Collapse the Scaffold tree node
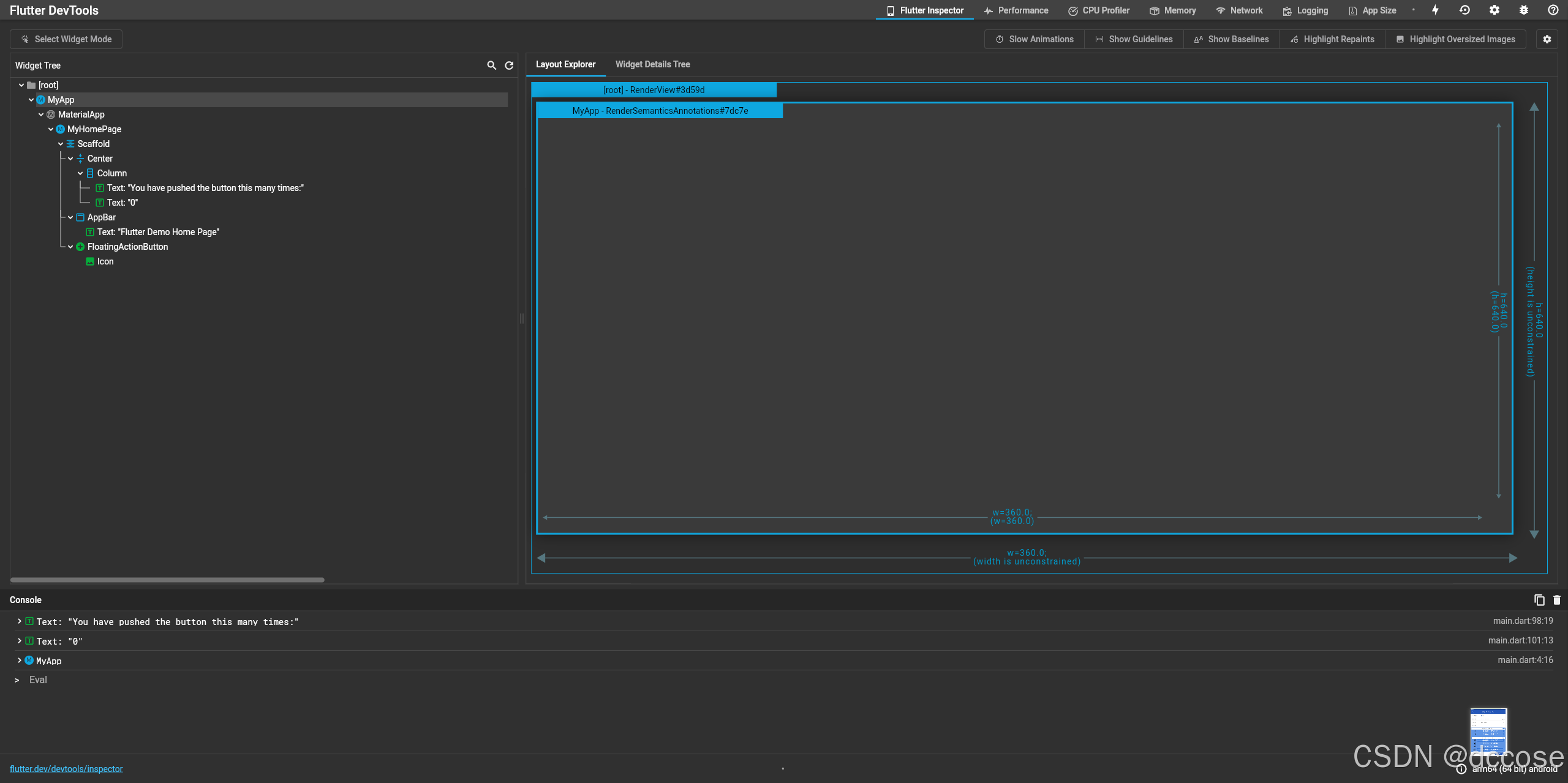The width and height of the screenshot is (1568, 783). [61, 144]
